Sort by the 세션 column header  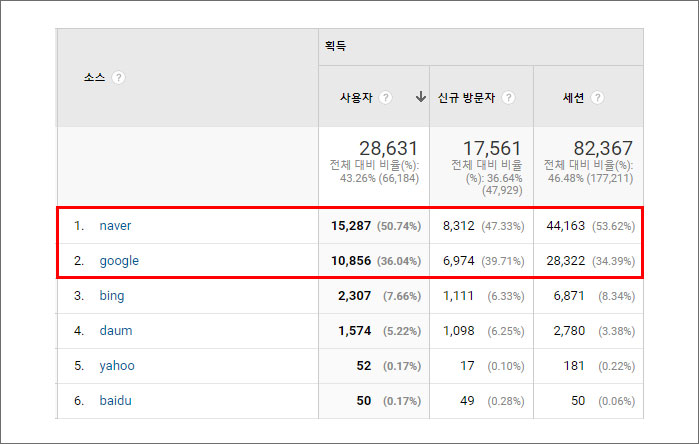573,98
